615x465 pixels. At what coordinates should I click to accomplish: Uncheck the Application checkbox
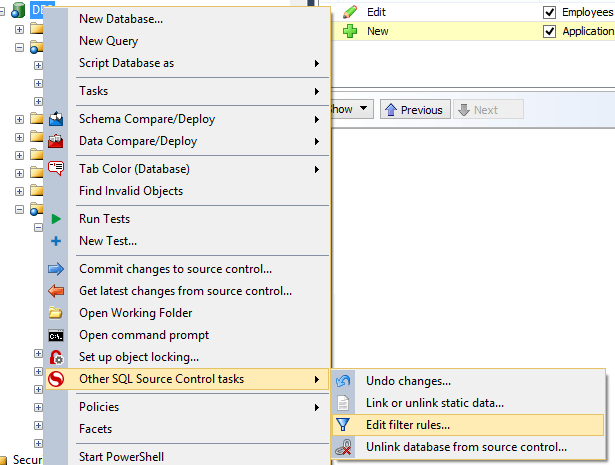549,32
